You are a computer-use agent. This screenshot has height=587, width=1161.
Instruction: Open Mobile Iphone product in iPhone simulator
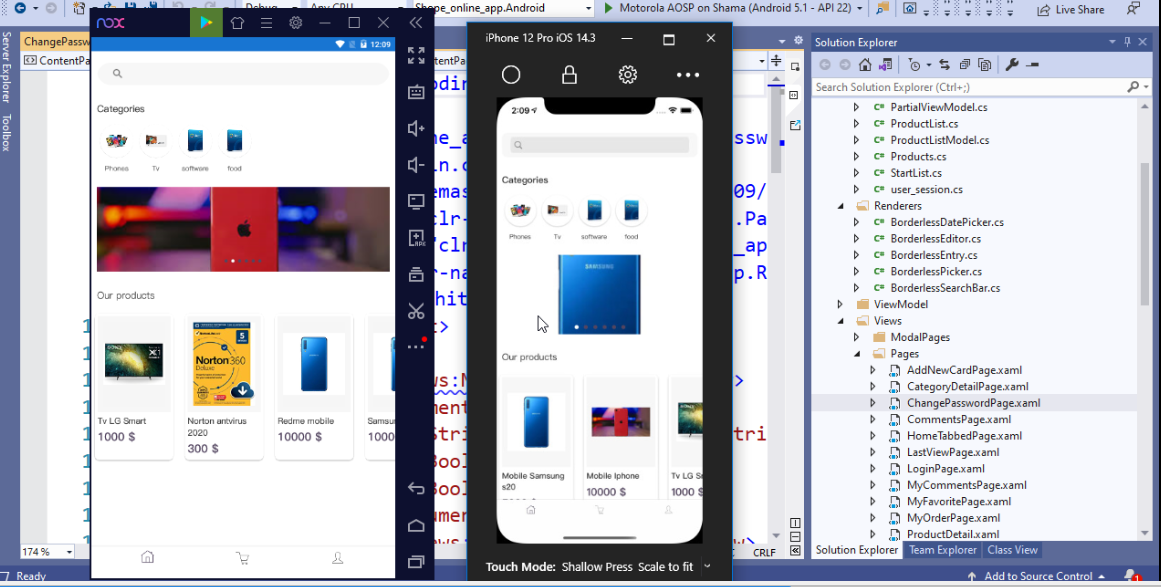coord(620,437)
